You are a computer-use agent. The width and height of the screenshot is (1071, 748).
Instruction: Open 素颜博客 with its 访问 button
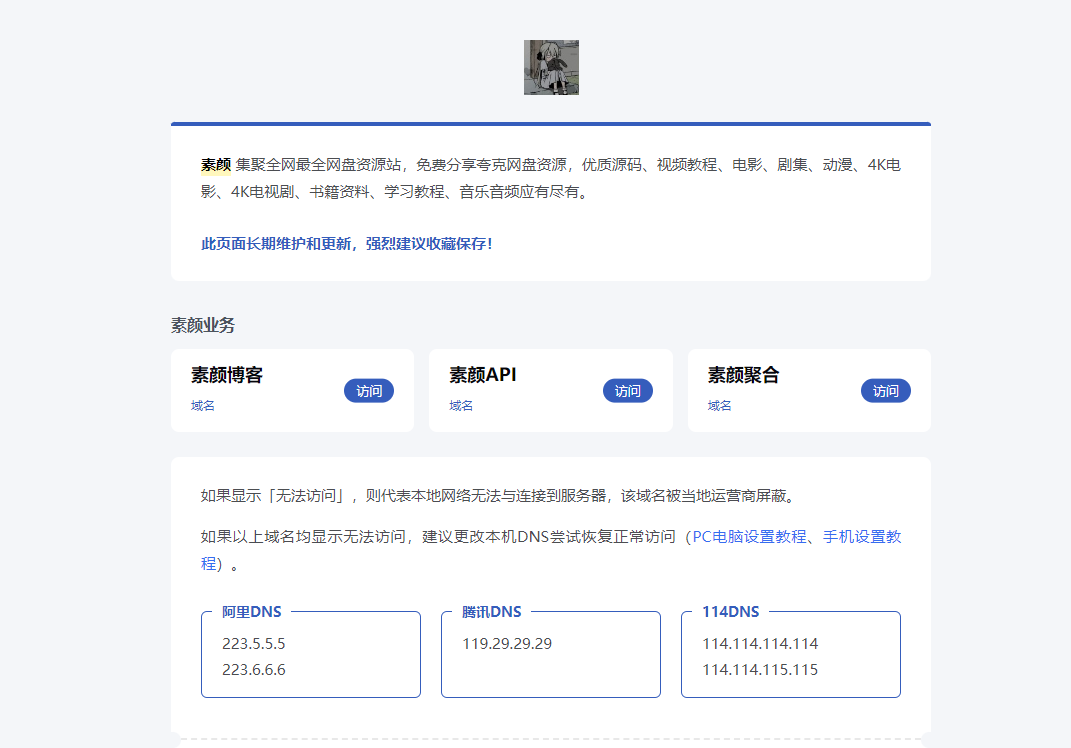coord(370,391)
